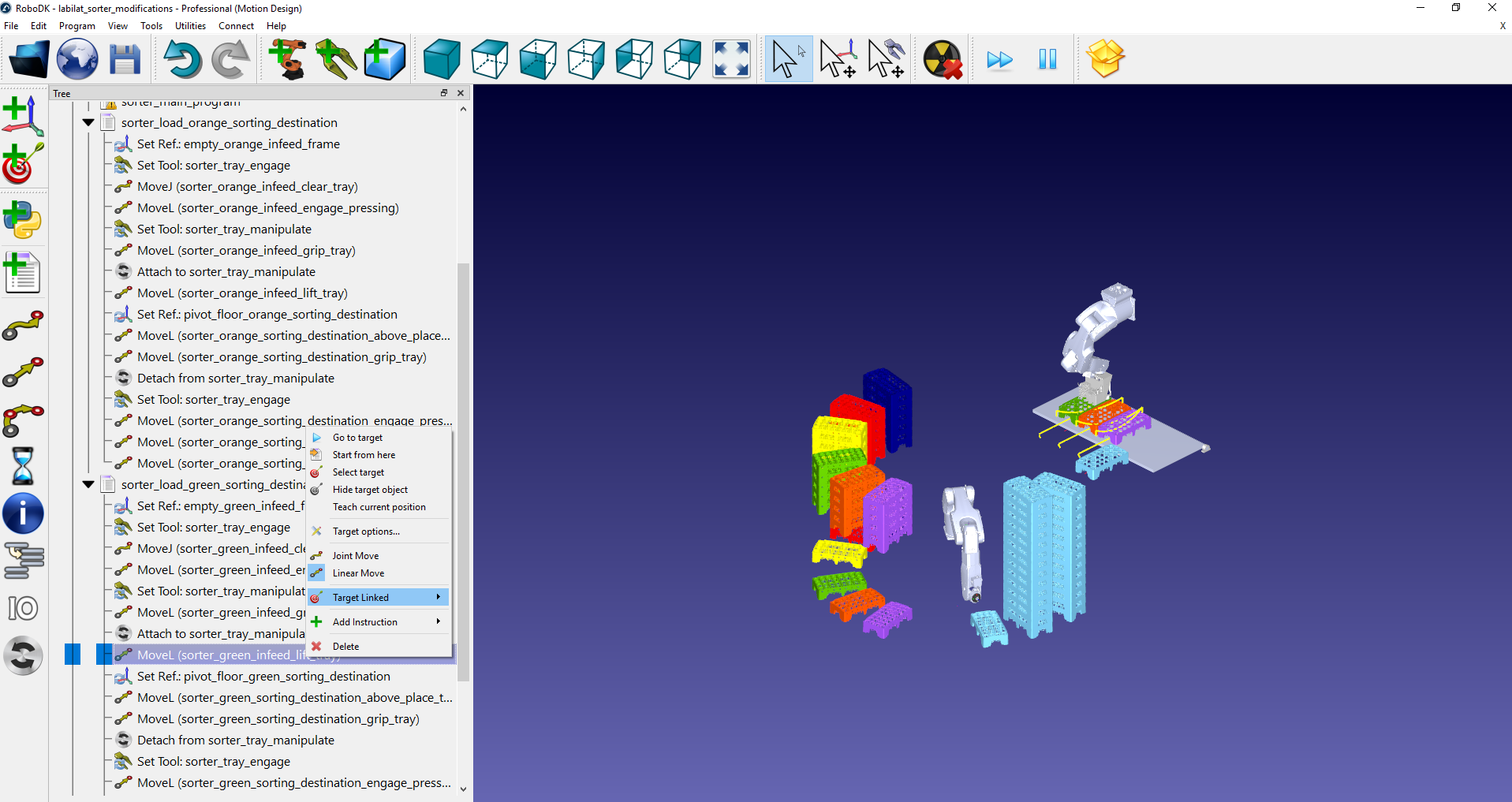
Task: Click the Fit All view icon
Action: pos(730,59)
